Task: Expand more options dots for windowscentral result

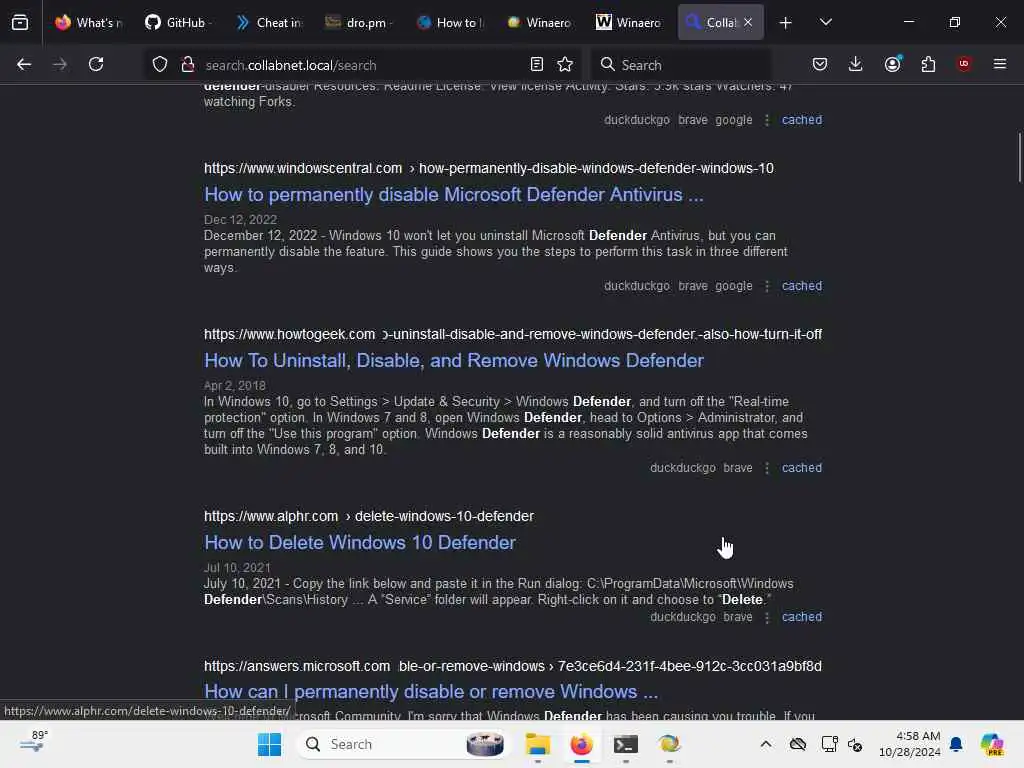Action: 767,286
